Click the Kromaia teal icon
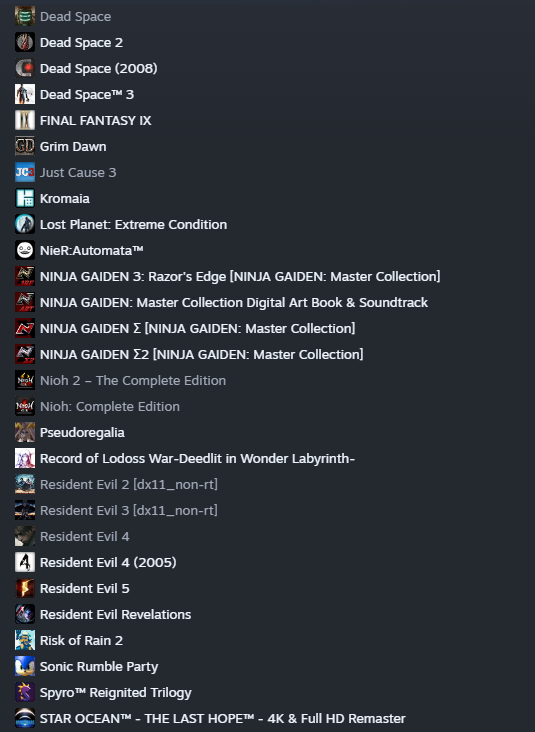Screen dimensions: 535x732 click(x=25, y=198)
